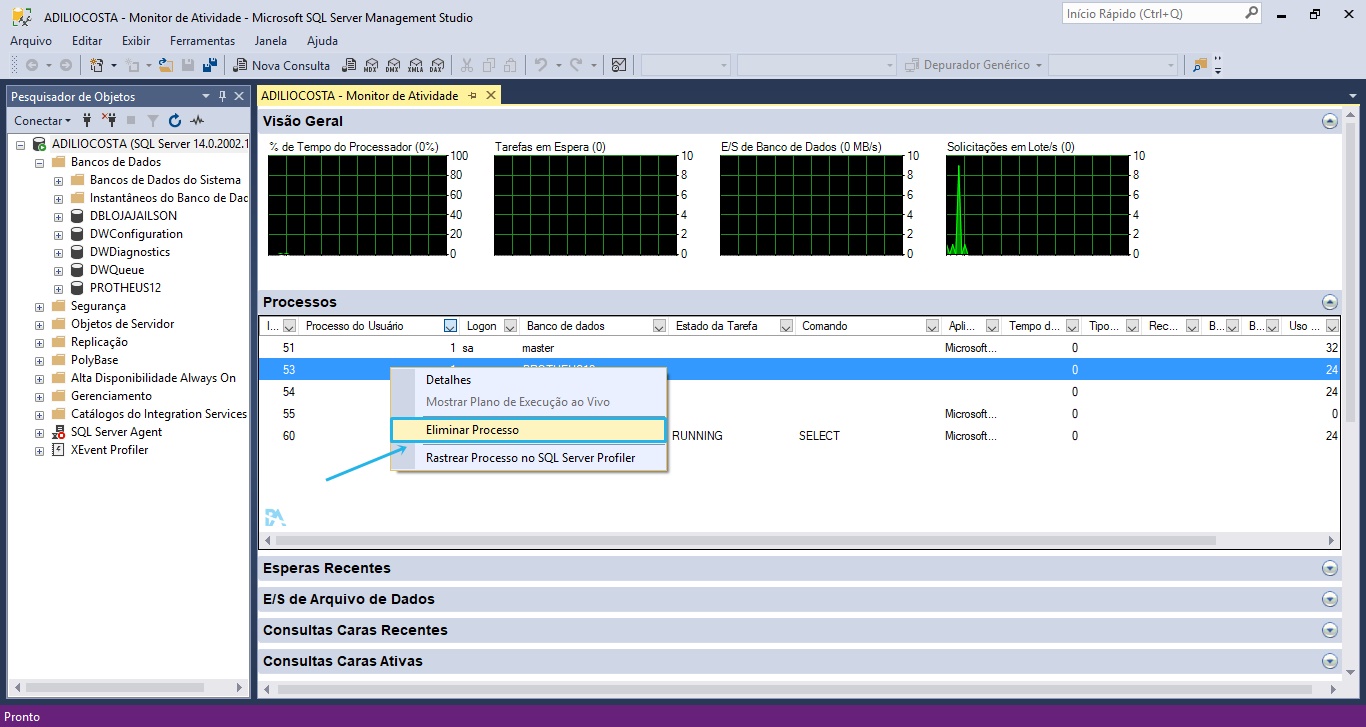Click the Processos grid horizontal scrollbar
This screenshot has width=1366, height=727.
click(745, 540)
